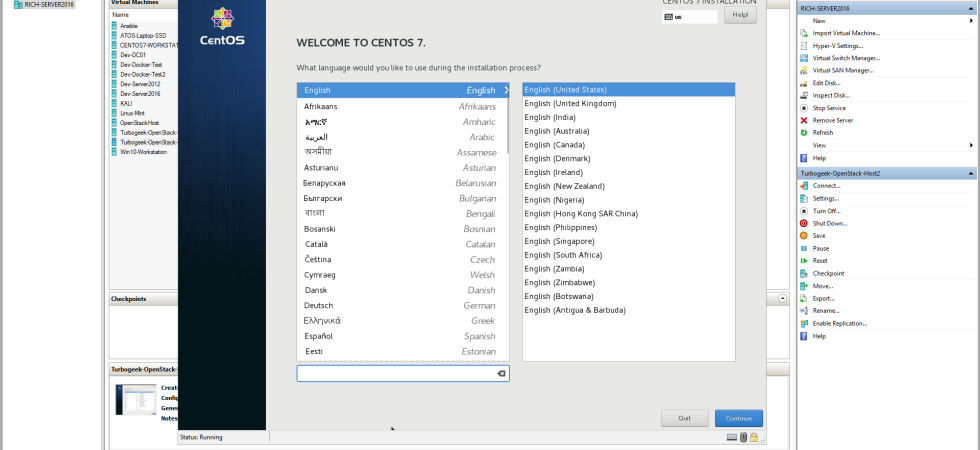Select Linux-Mint virtual machine

[x=132, y=113]
